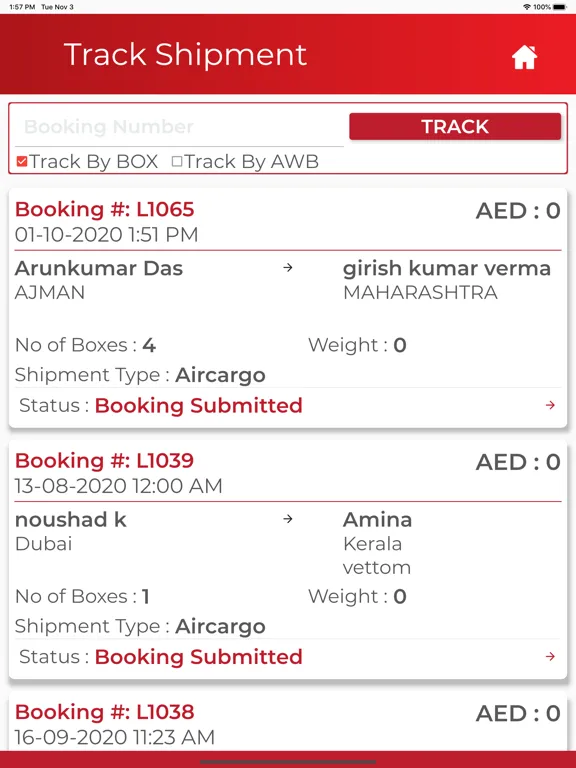Select the Booking #: L1039 heading
This screenshot has width=576, height=768.
104,461
